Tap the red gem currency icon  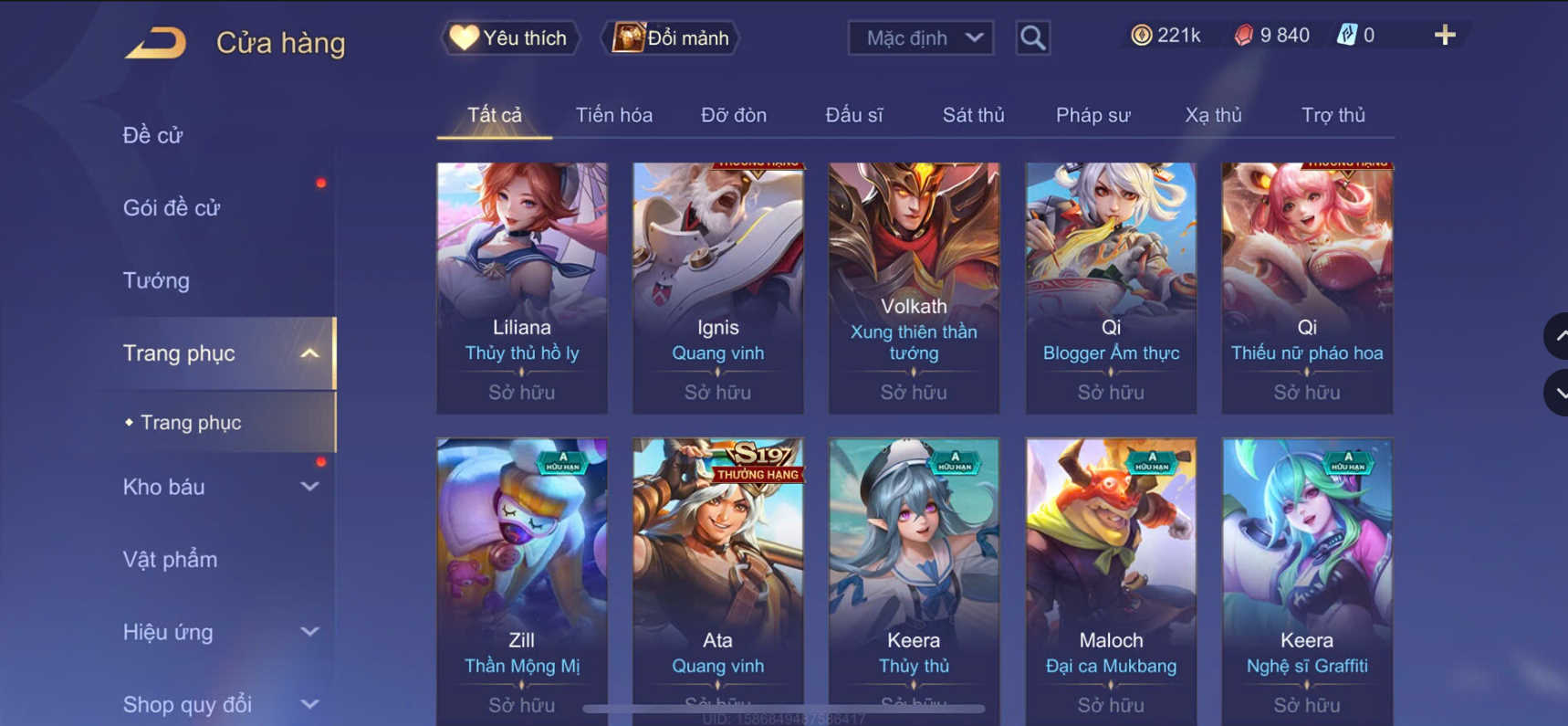[1244, 36]
